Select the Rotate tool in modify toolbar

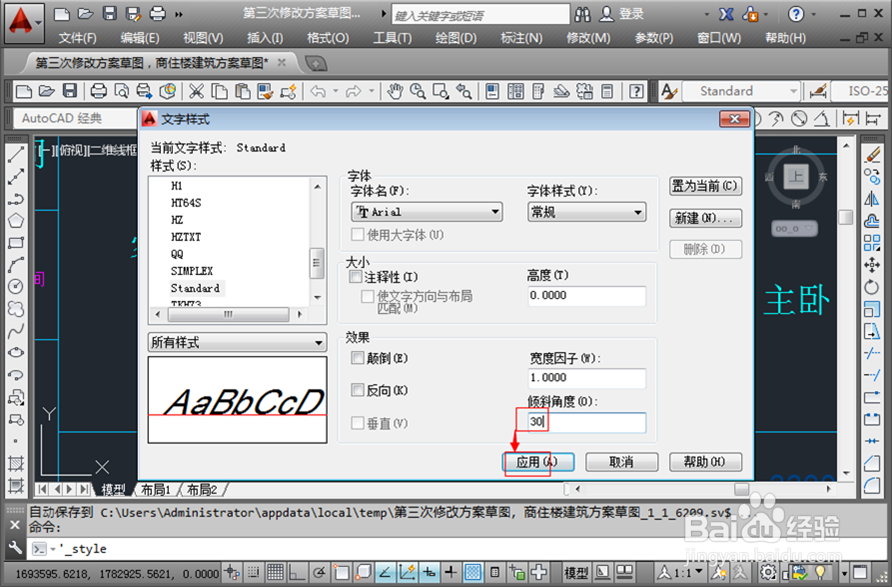coord(872,287)
